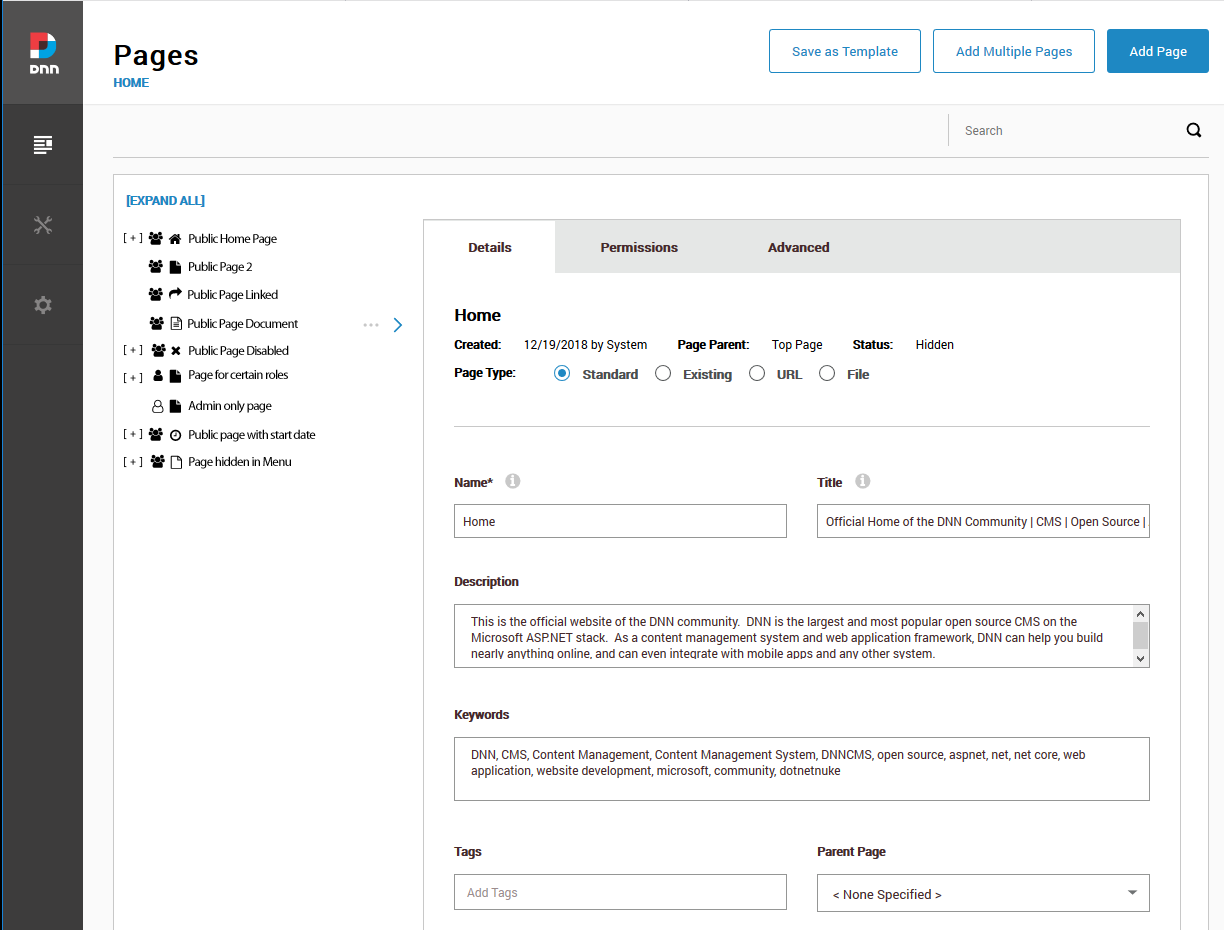Select Public Home Page in the tree
Image resolution: width=1224 pixels, height=930 pixels.
[232, 239]
